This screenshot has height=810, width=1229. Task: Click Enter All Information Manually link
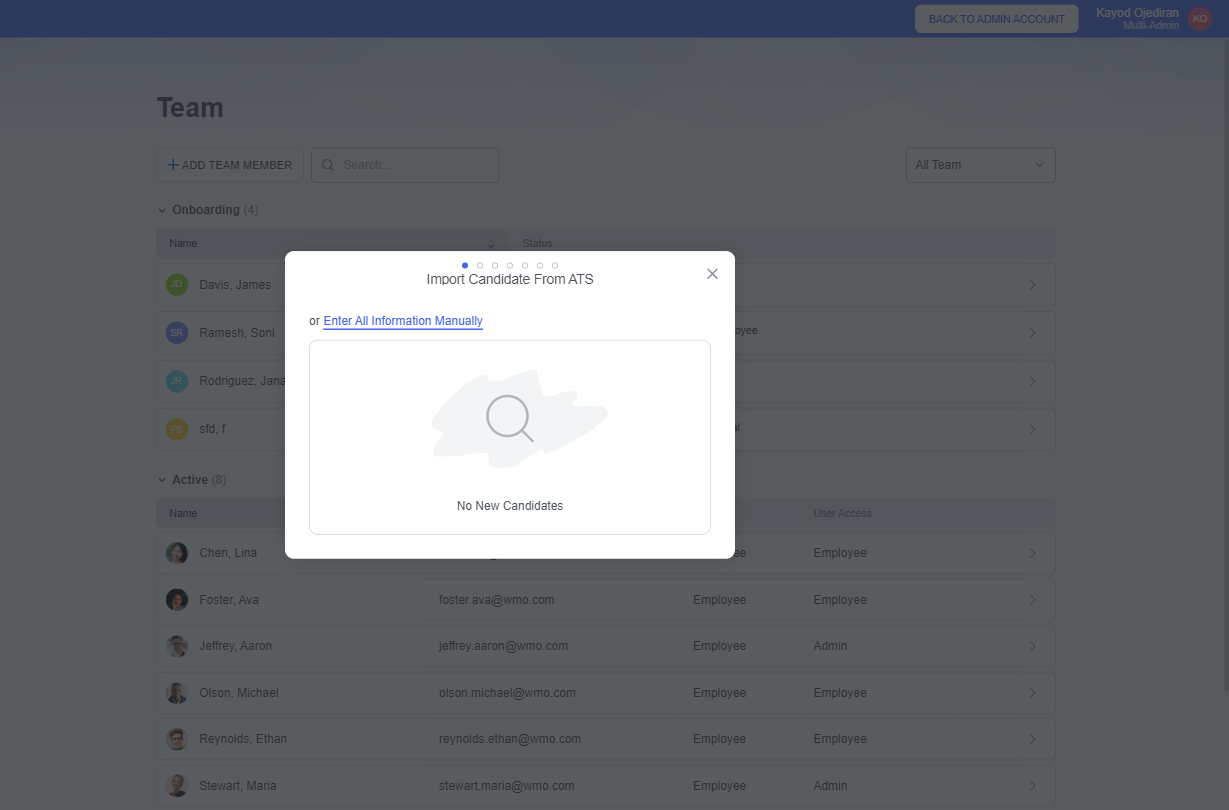[x=403, y=321]
